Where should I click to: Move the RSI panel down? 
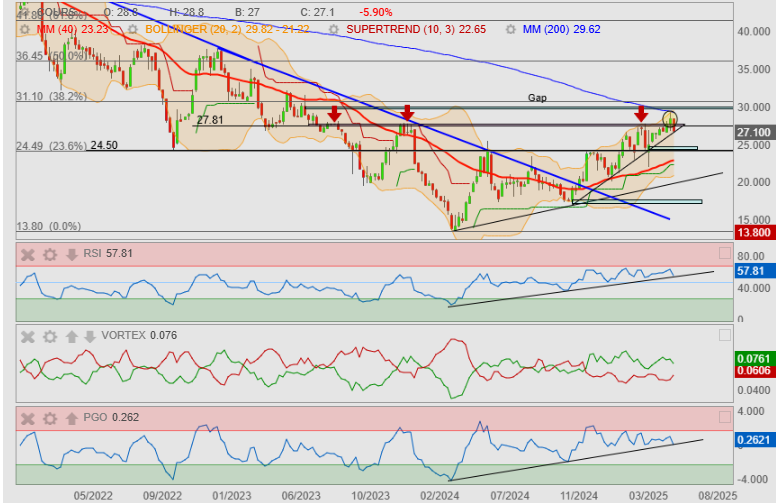(x=72, y=254)
